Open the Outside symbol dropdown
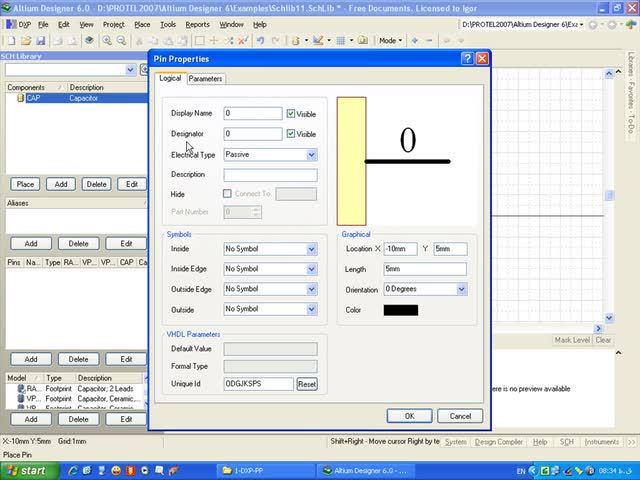The image size is (640, 480). (x=311, y=309)
